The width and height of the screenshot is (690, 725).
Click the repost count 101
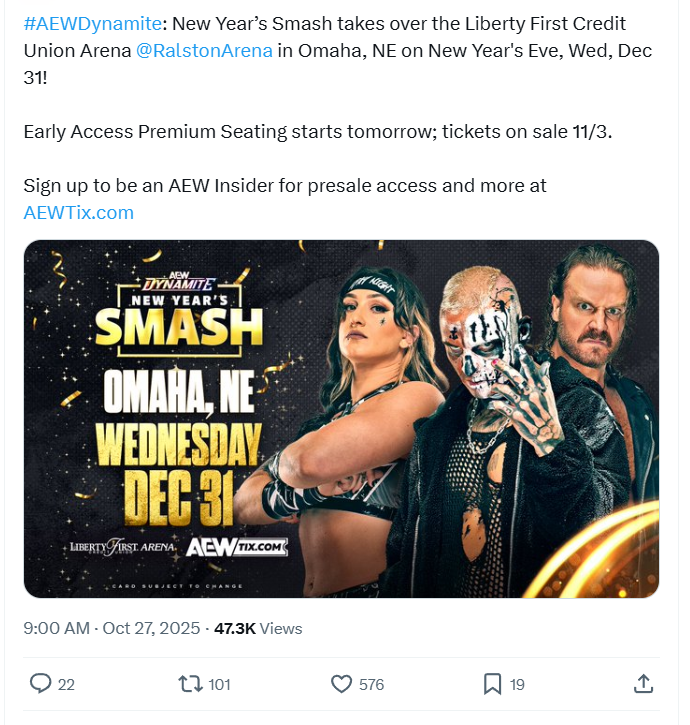[220, 685]
